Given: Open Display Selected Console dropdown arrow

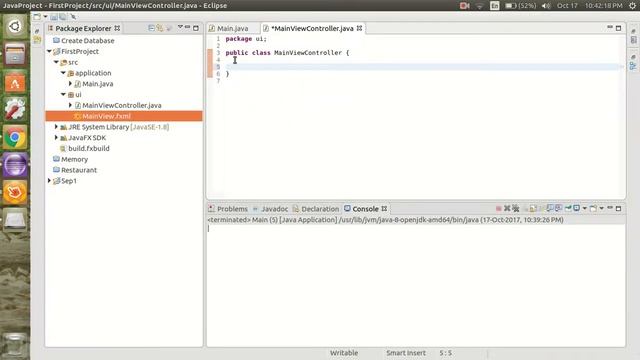Looking at the screenshot, I should (584, 209).
